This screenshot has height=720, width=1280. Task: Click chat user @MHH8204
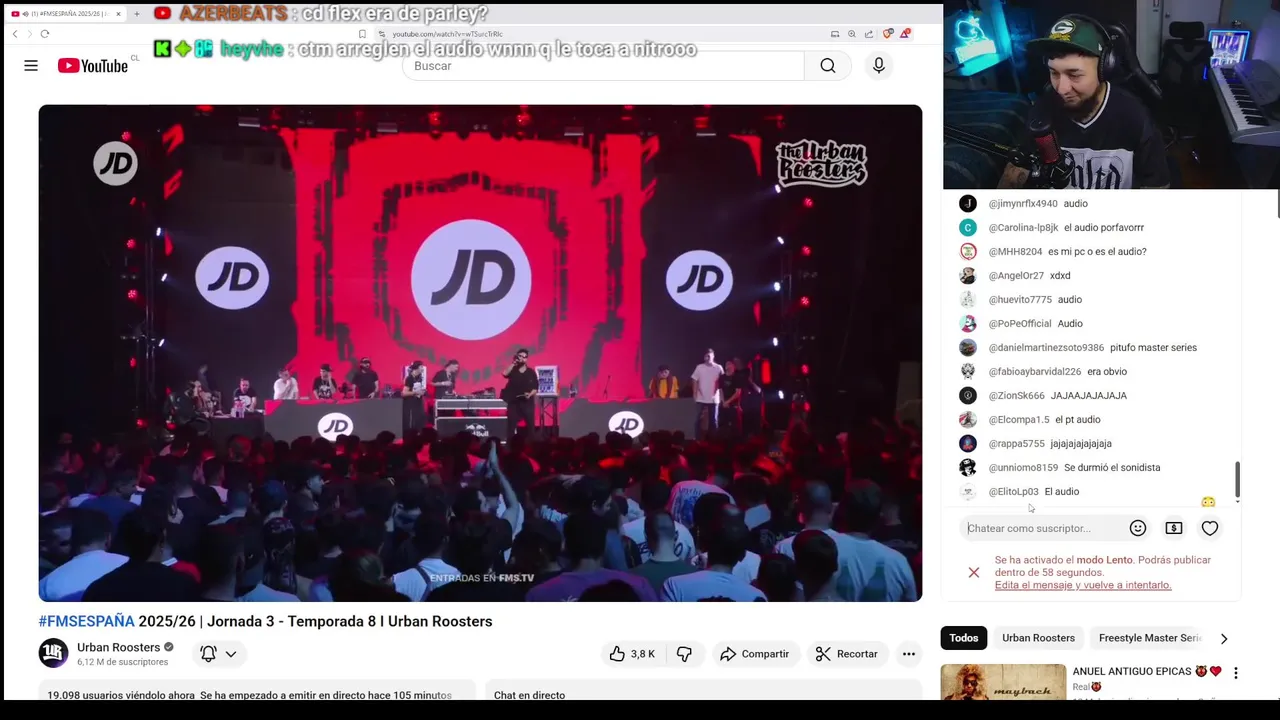pos(1015,252)
